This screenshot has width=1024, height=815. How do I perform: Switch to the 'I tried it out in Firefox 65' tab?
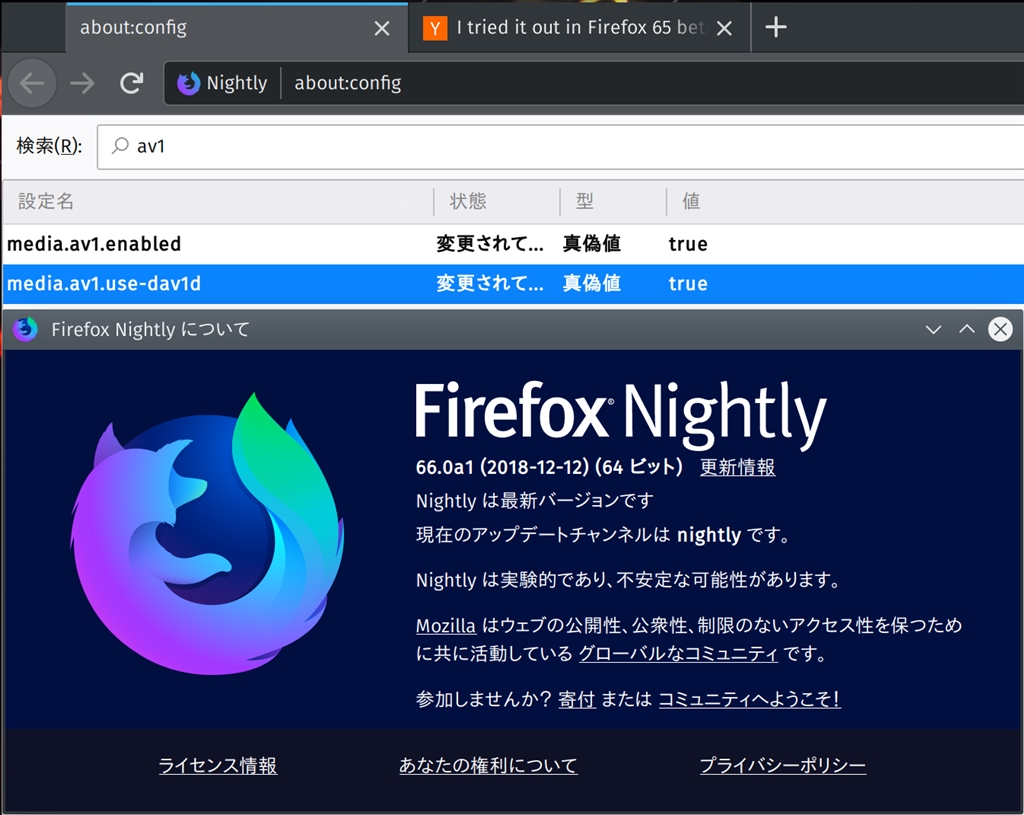[580, 27]
